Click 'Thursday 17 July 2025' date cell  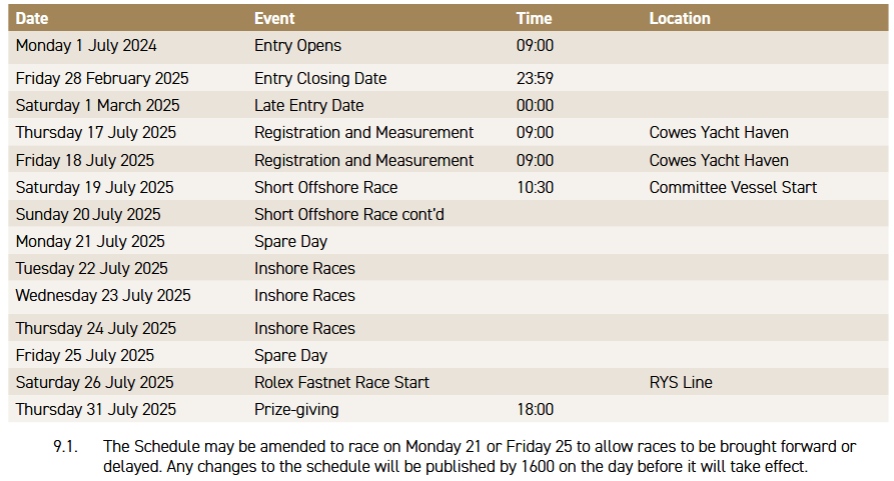pyautogui.click(x=95, y=133)
